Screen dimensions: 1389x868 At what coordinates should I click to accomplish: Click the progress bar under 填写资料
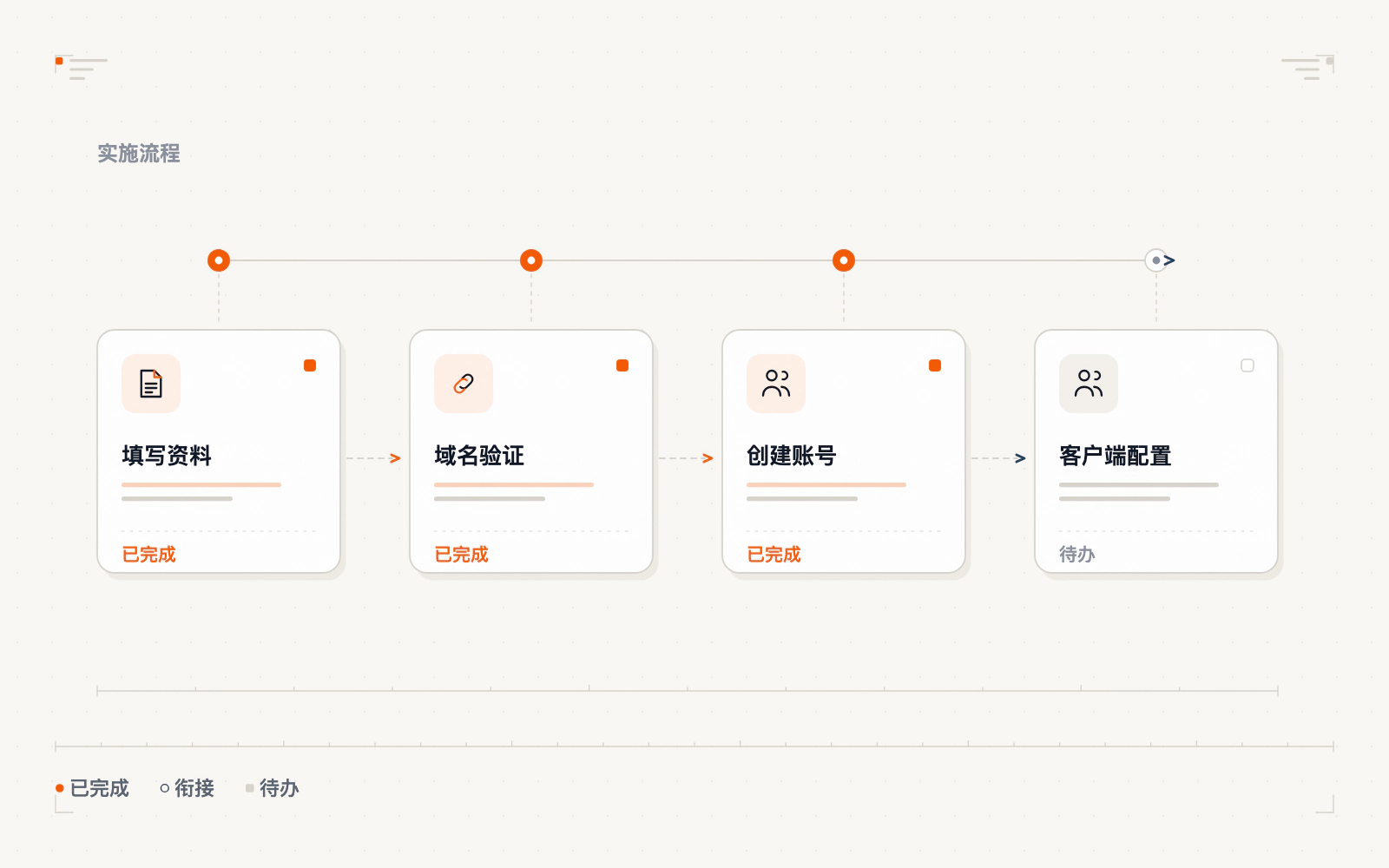coord(201,484)
